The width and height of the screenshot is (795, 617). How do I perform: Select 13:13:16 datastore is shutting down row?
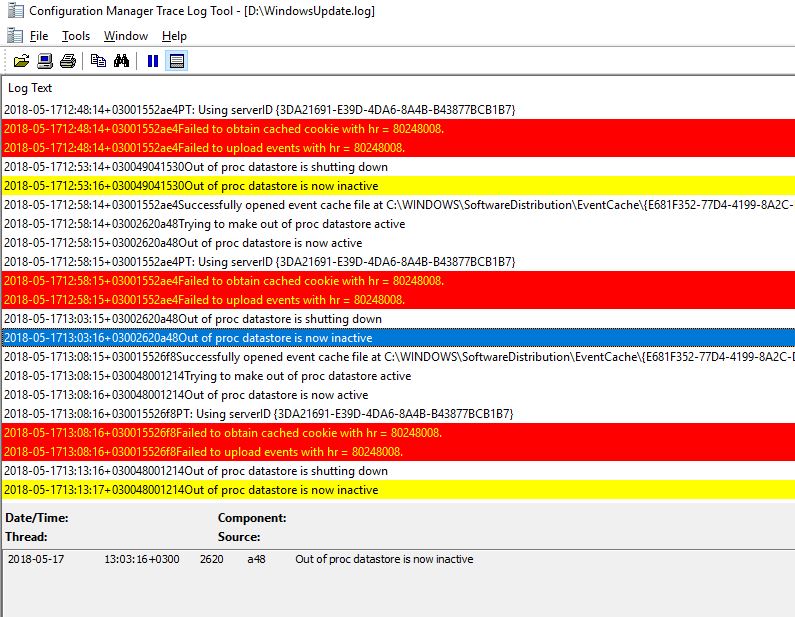pyautogui.click(x=398, y=471)
